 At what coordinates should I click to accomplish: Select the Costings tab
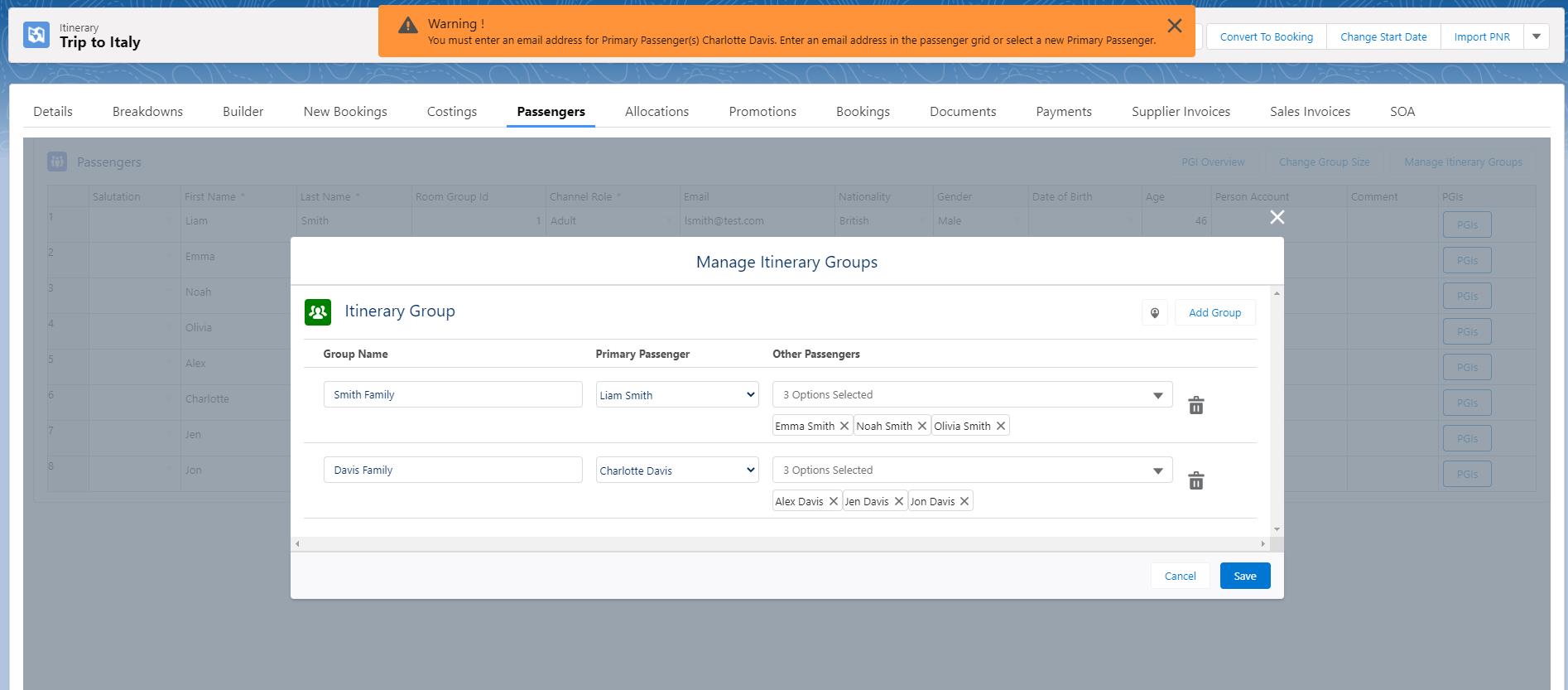(452, 111)
